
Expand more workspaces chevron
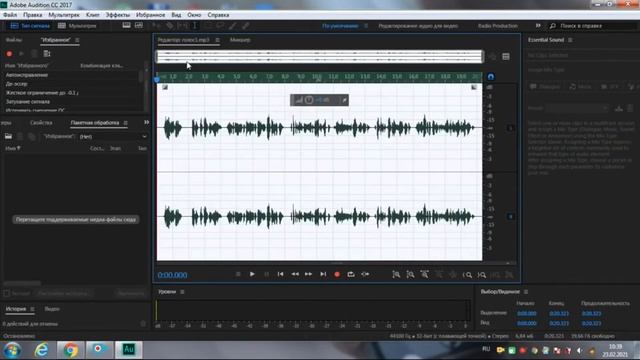click(538, 26)
